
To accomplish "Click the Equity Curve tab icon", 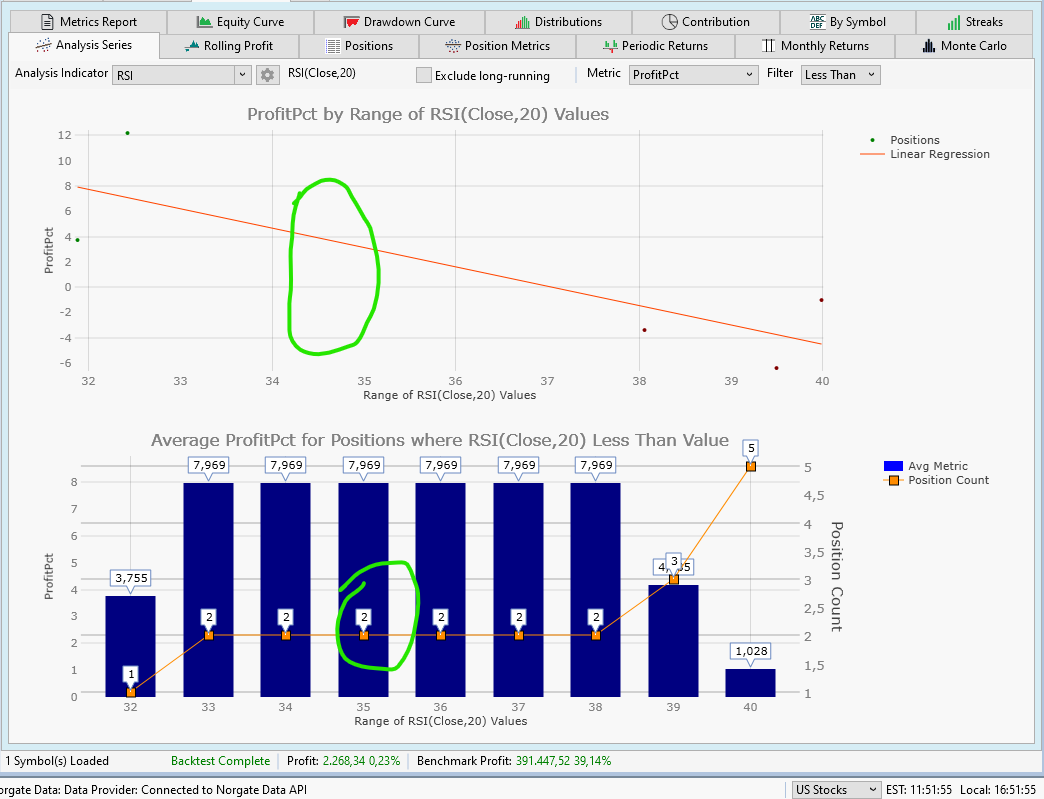I will [204, 22].
